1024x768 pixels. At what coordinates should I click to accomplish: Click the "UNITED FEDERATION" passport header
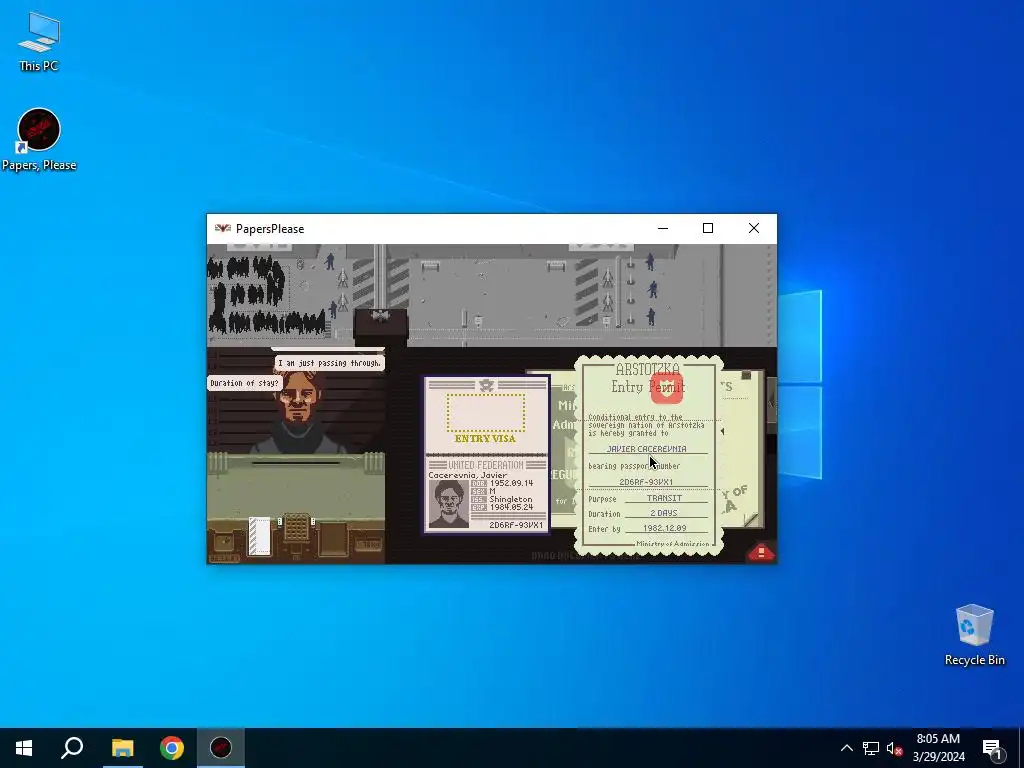[x=486, y=465]
